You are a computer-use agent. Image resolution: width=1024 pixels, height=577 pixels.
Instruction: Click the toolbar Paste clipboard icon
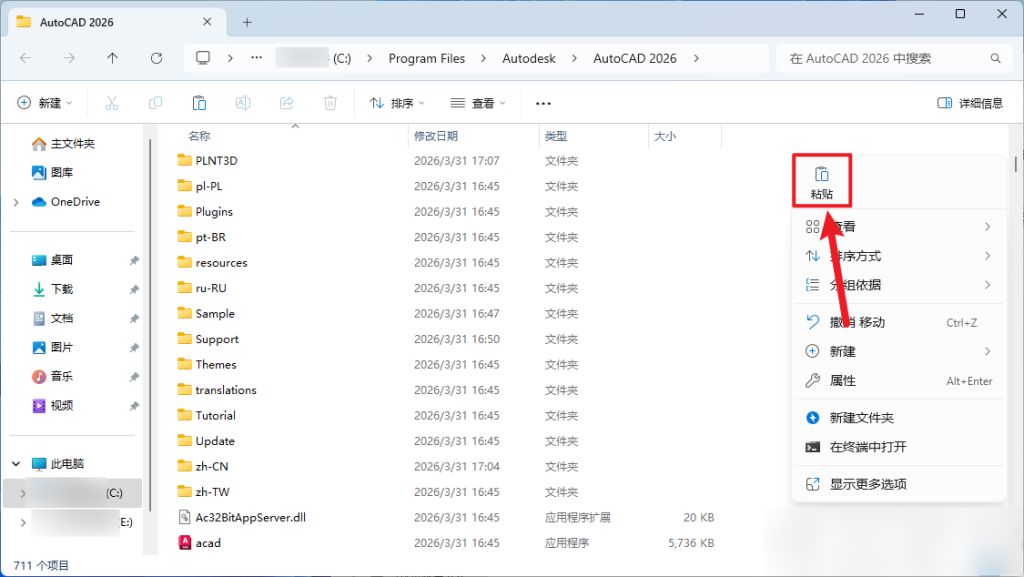(199, 103)
